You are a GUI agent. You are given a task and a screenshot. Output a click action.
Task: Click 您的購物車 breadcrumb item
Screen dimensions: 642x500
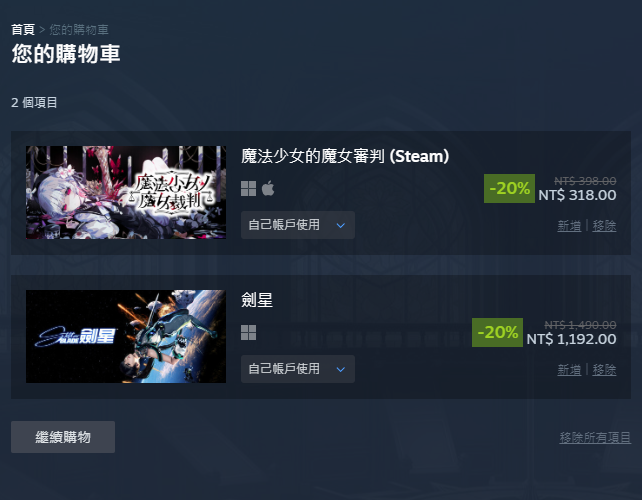point(79,29)
